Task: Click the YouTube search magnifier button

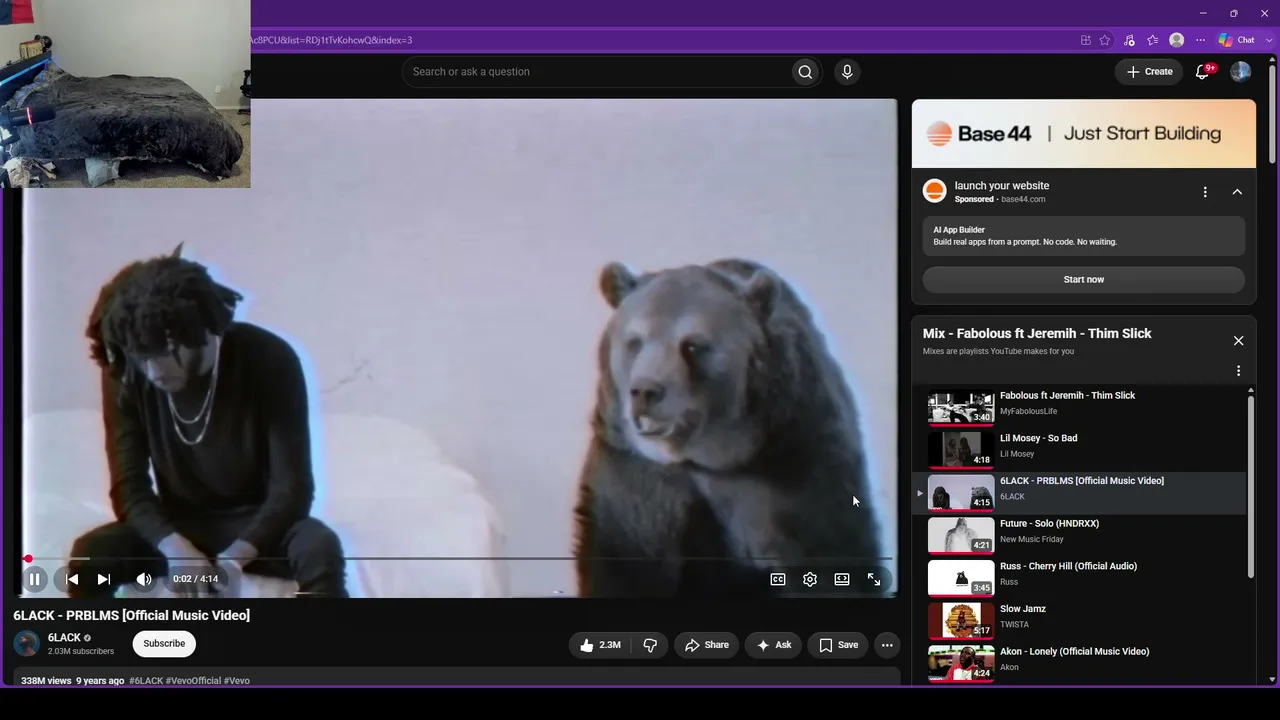Action: pyautogui.click(x=805, y=72)
